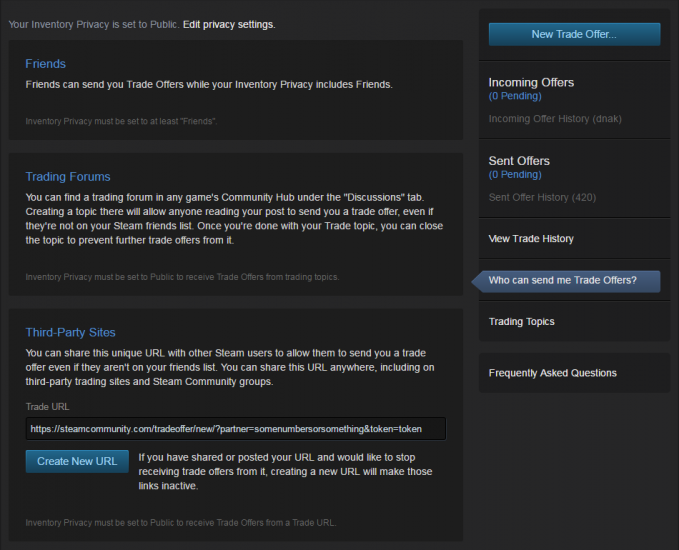Open Frequently Asked Questions

click(552, 373)
